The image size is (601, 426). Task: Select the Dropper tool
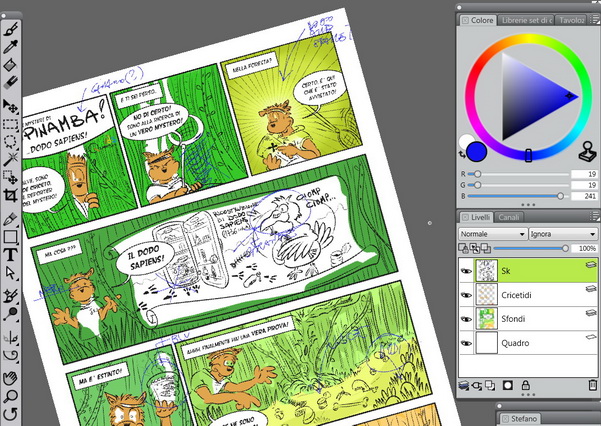tap(11, 46)
